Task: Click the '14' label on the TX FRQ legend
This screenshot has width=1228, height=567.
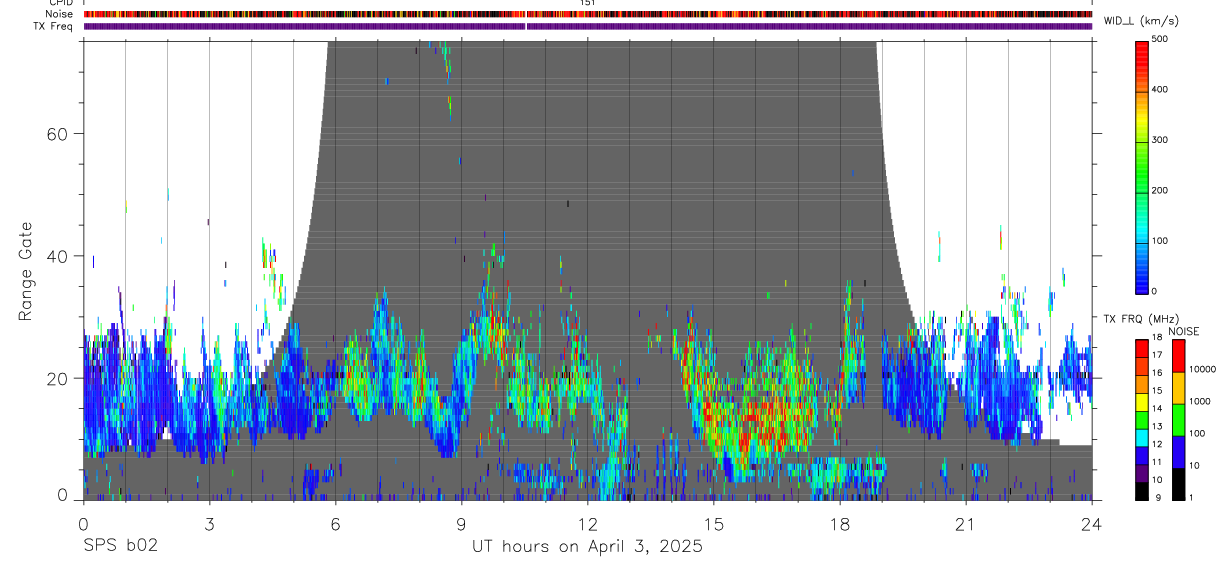Action: point(1156,408)
